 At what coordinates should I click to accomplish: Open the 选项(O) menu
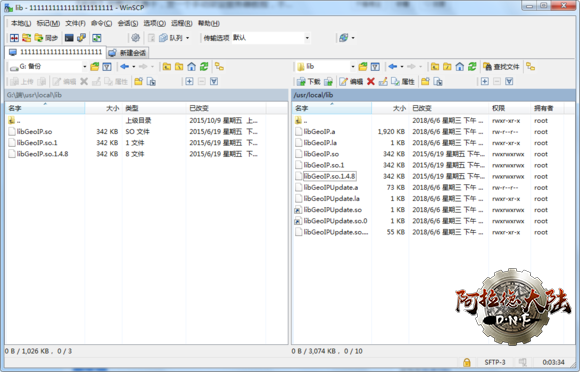pos(154,23)
